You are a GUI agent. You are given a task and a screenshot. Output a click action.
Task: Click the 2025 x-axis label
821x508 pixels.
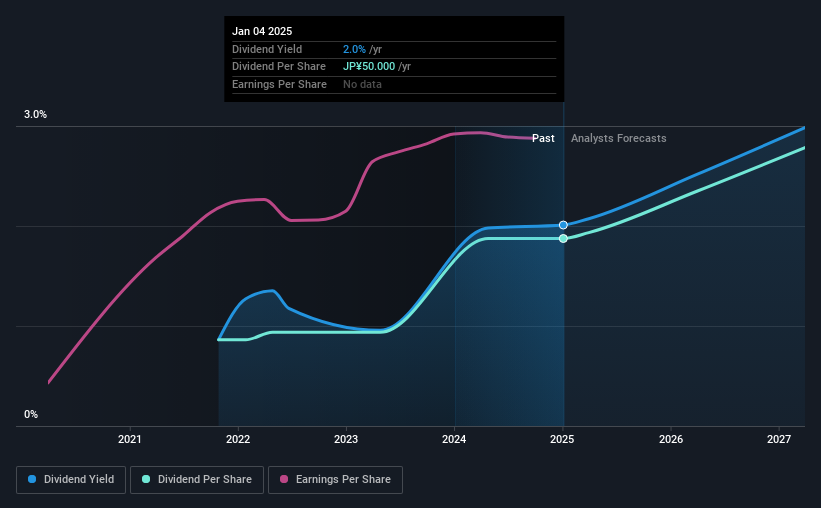(562, 439)
